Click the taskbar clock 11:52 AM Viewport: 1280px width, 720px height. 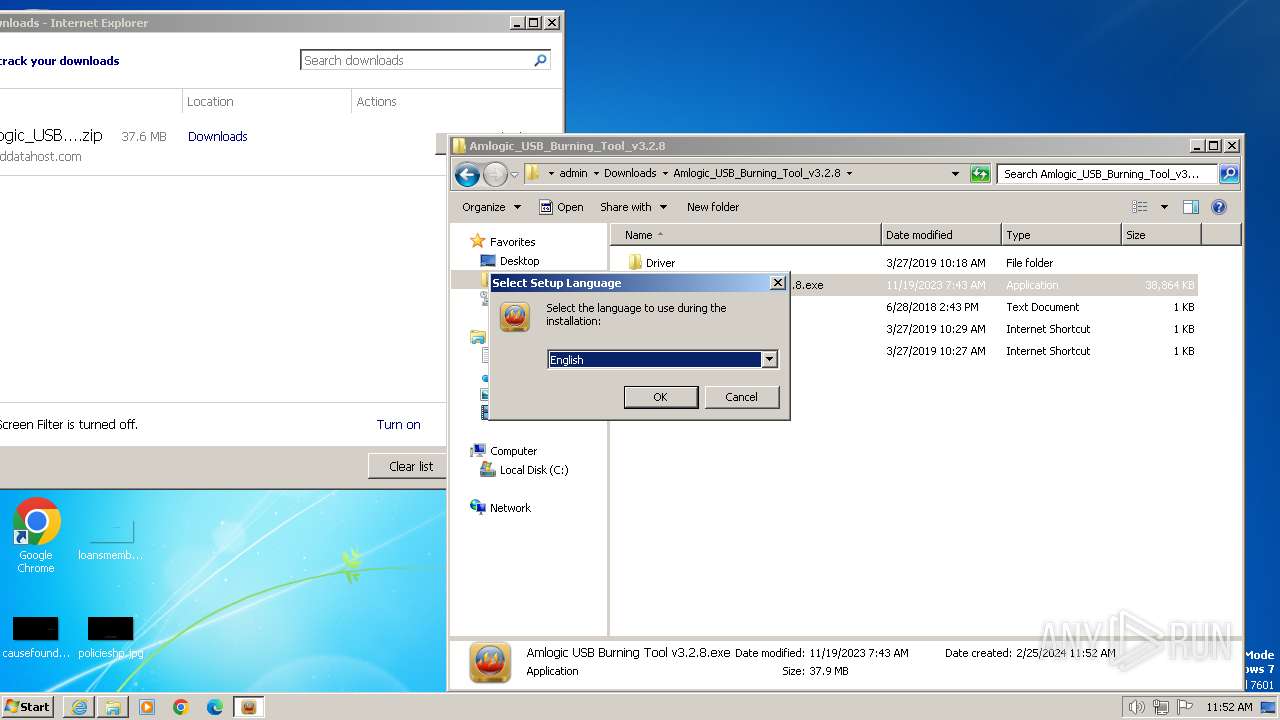click(1229, 707)
